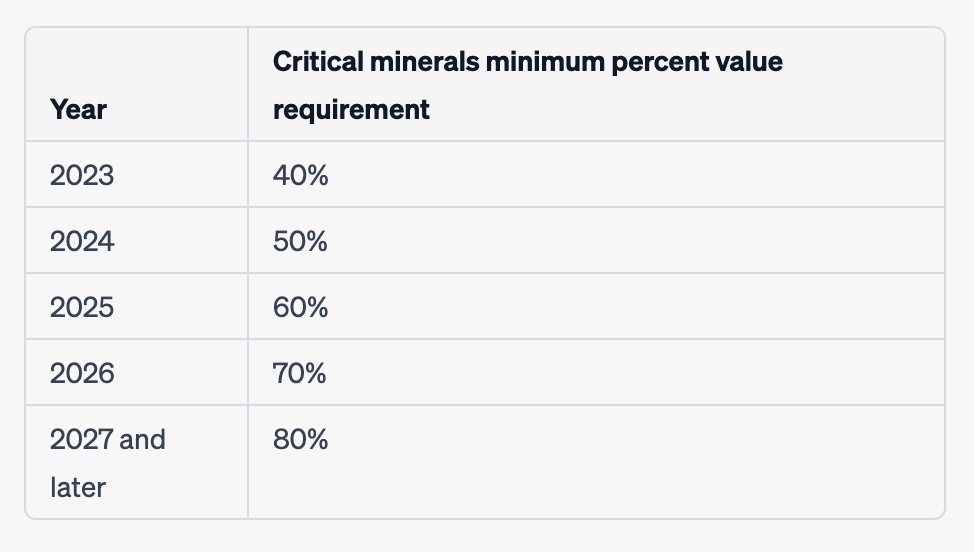Click the word minerals in header
Image resolution: width=974 pixels, height=552 pixels.
pos(419,62)
